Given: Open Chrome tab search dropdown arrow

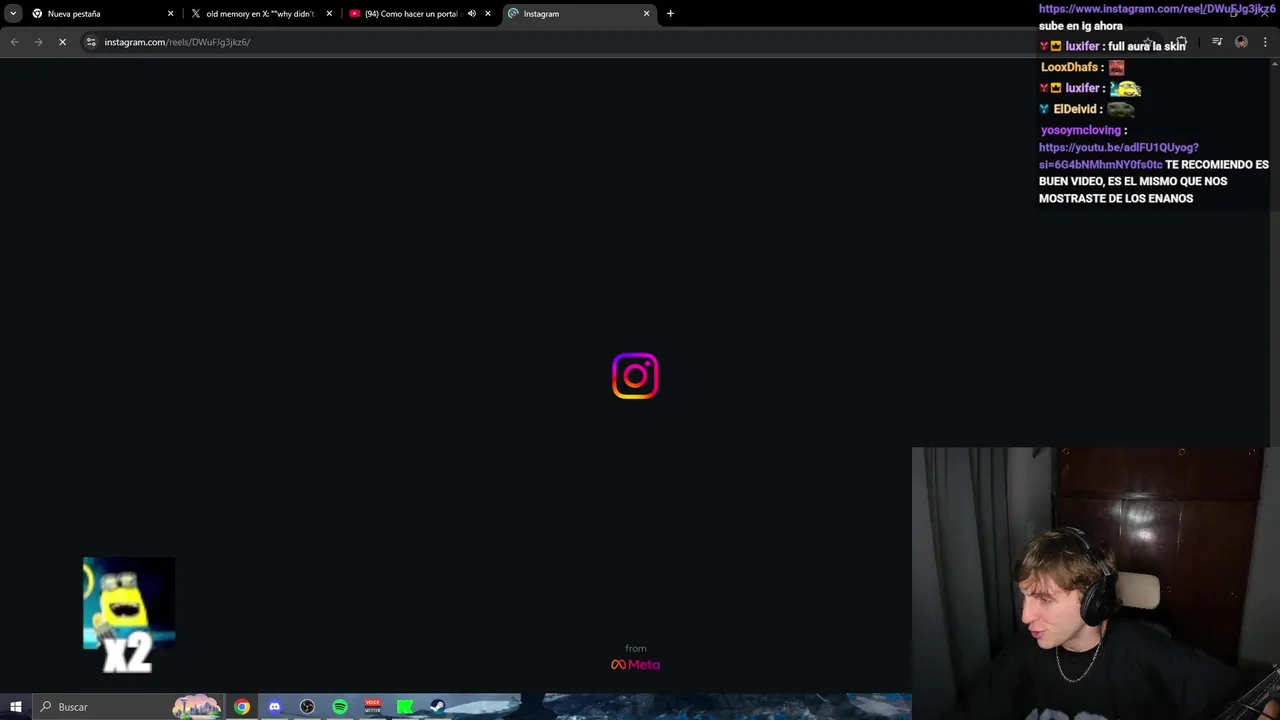Looking at the screenshot, I should pyautogui.click(x=13, y=14).
